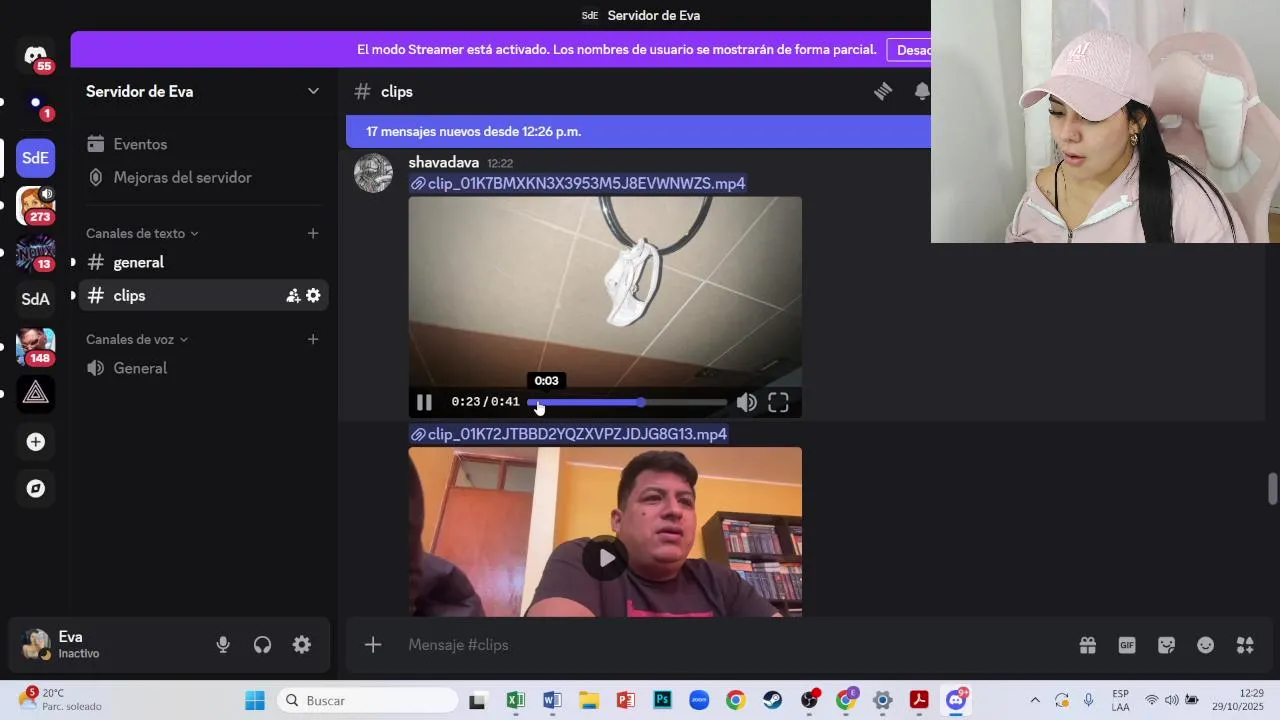1280x720 pixels.
Task: Send a gift icon
Action: click(1087, 645)
